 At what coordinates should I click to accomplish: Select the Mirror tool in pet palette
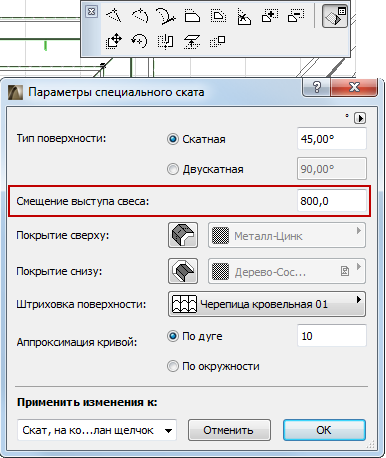pos(166,41)
